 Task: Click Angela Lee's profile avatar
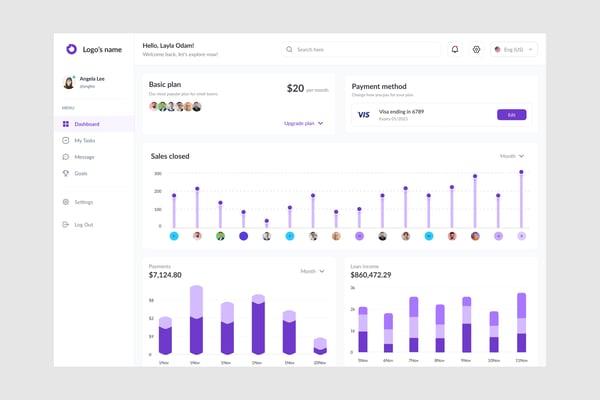click(x=69, y=82)
